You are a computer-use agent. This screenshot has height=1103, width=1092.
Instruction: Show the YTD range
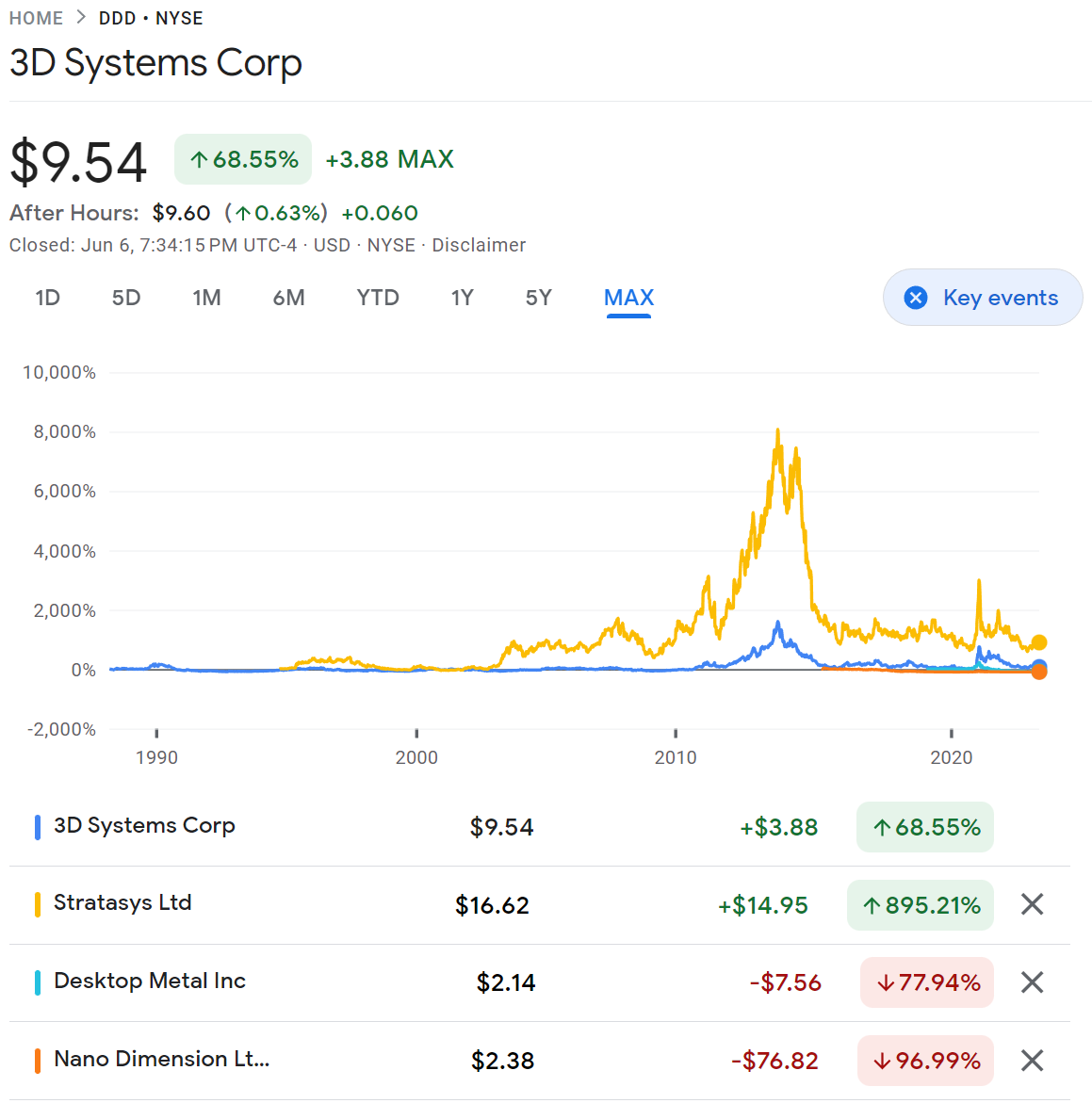pyautogui.click(x=378, y=298)
